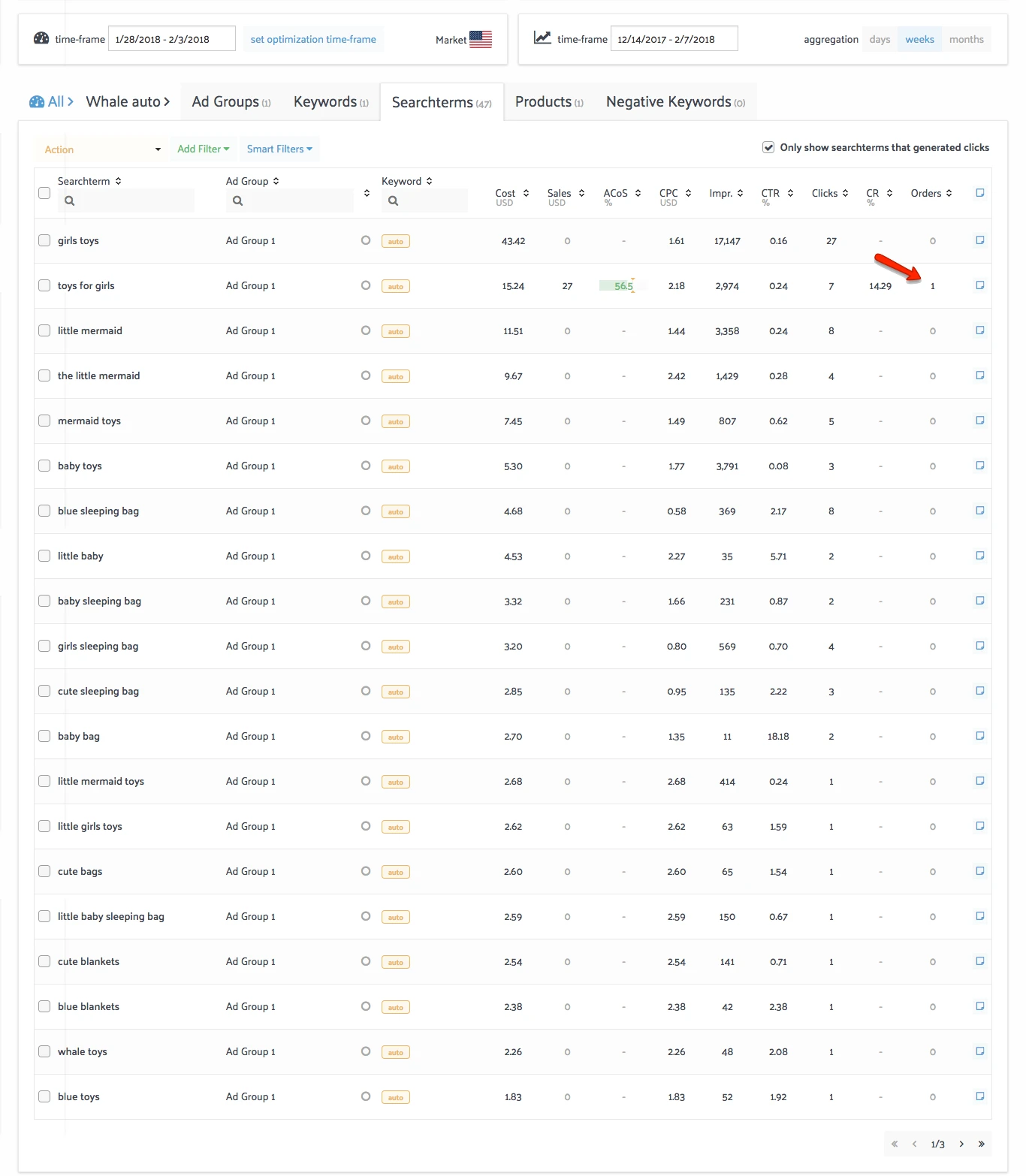Click the circle status icon in baby toys row
This screenshot has width=1026, height=1176.
[x=366, y=466]
